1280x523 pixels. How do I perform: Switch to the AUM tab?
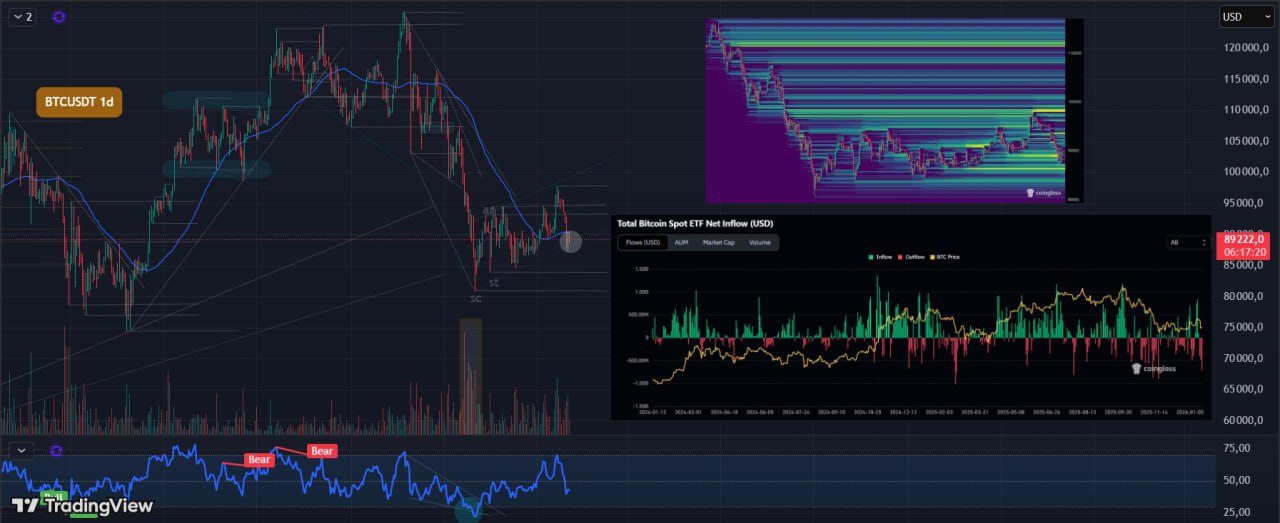coord(681,242)
